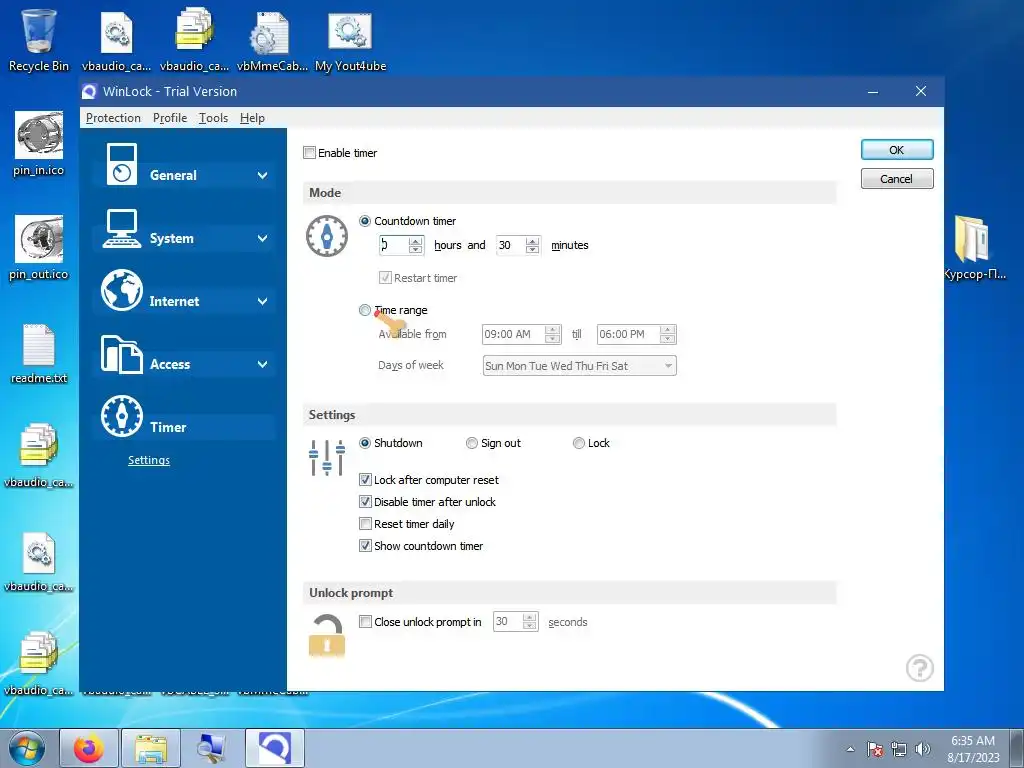This screenshot has height=768, width=1024.
Task: Expand the Internet section chevron
Action: pyautogui.click(x=263, y=301)
